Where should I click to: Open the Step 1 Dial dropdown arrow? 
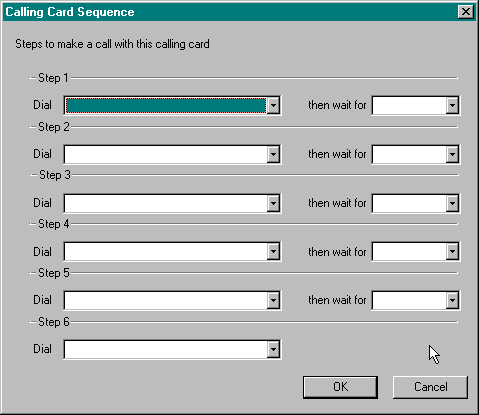[273, 105]
